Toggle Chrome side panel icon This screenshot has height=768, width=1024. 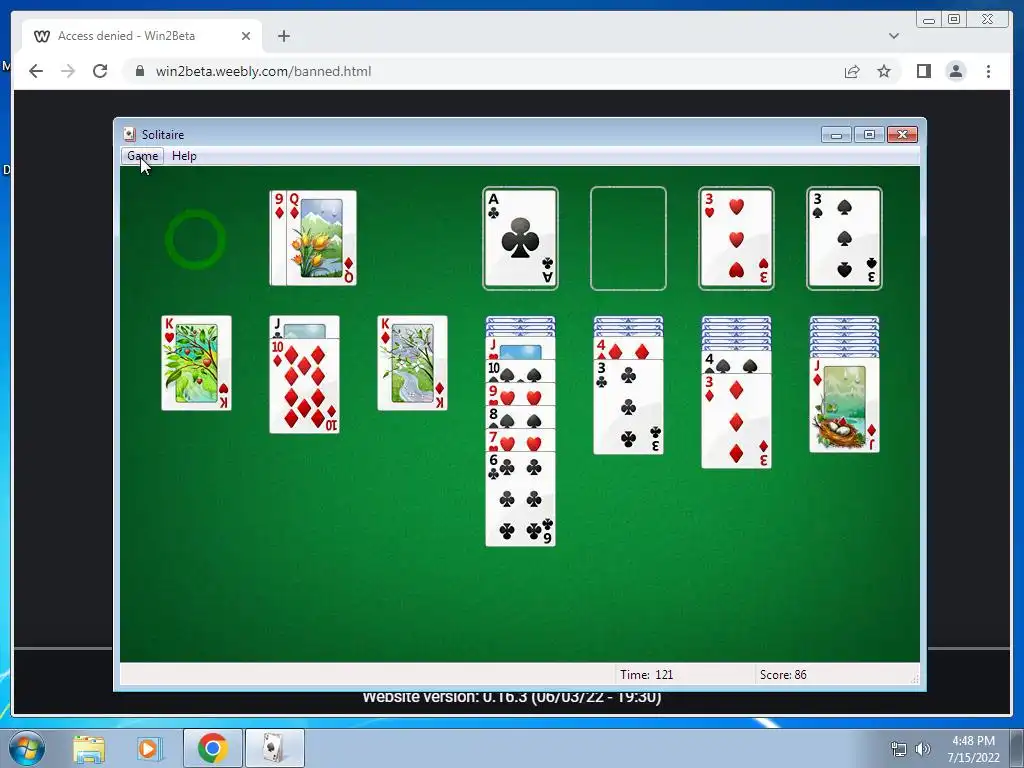[923, 71]
